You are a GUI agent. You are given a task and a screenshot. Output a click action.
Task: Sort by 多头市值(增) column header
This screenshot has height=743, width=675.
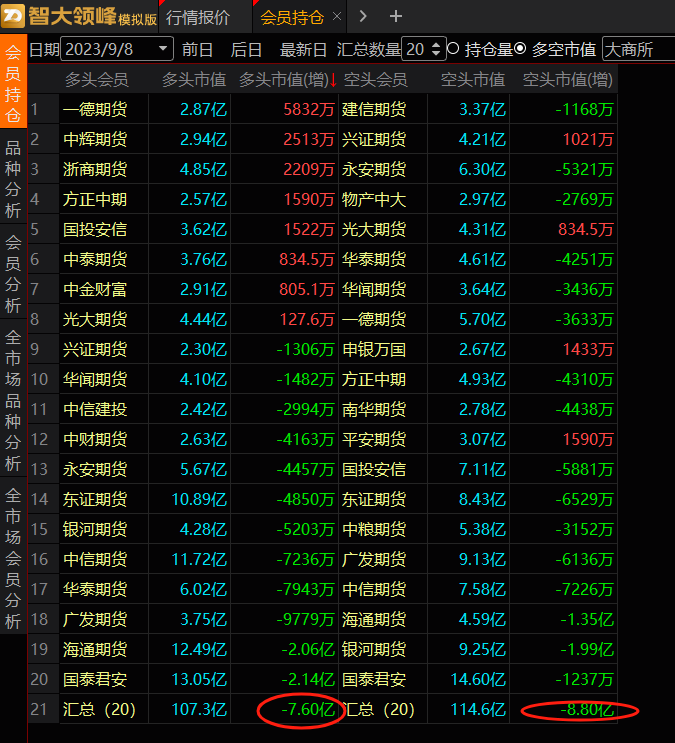283,80
